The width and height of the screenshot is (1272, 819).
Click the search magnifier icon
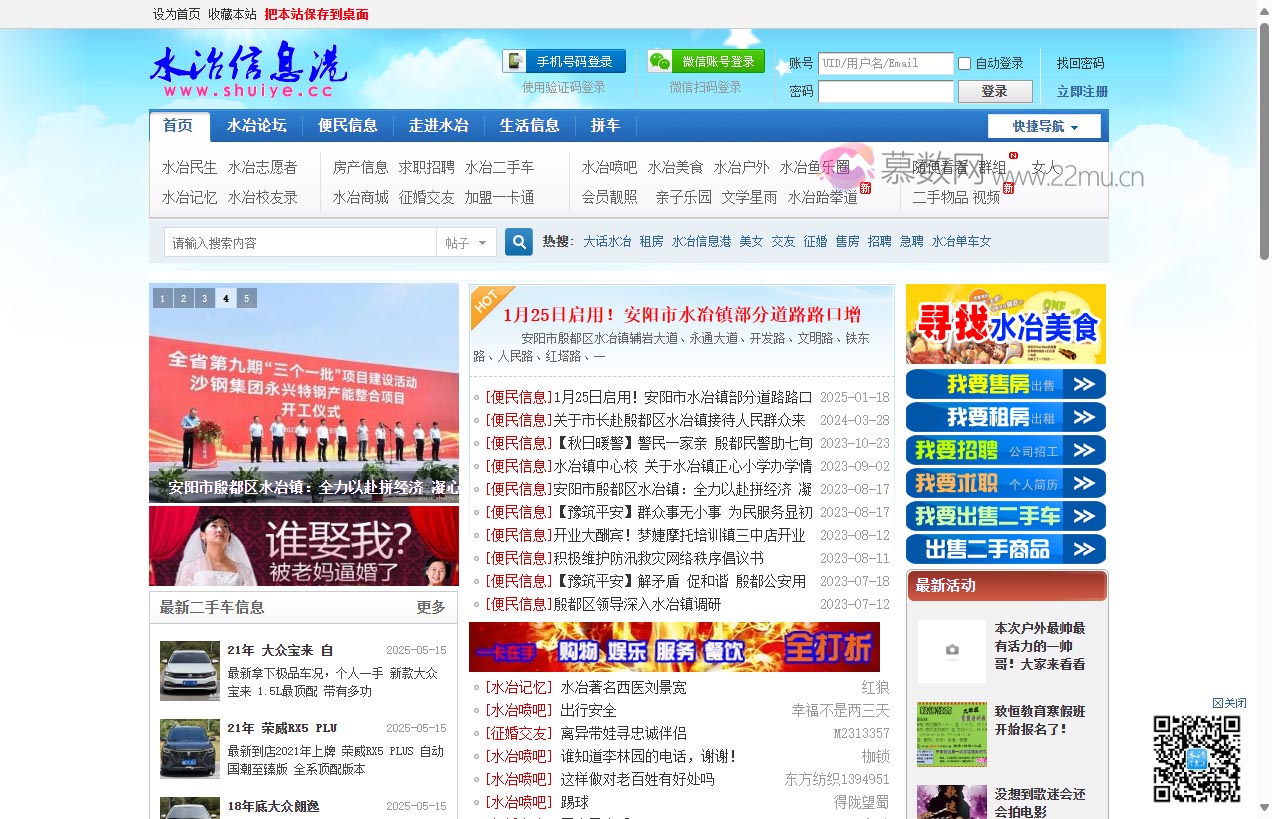click(x=518, y=241)
